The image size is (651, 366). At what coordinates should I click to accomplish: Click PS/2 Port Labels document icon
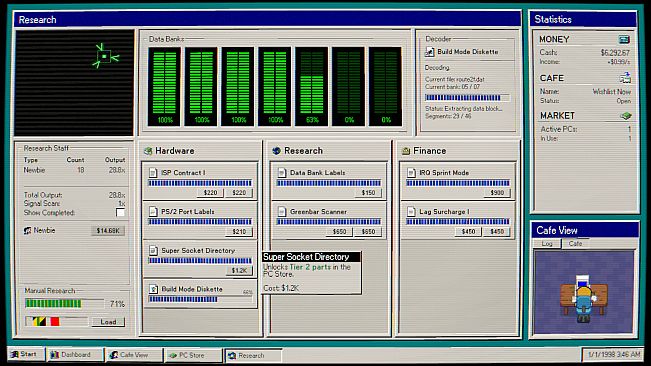point(153,211)
